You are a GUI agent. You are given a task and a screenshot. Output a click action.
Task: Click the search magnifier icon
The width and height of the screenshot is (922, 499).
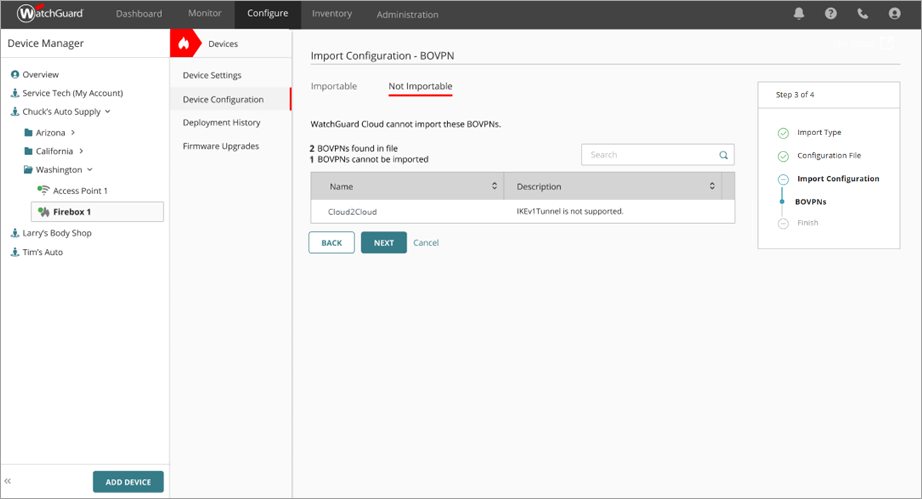[723, 155]
